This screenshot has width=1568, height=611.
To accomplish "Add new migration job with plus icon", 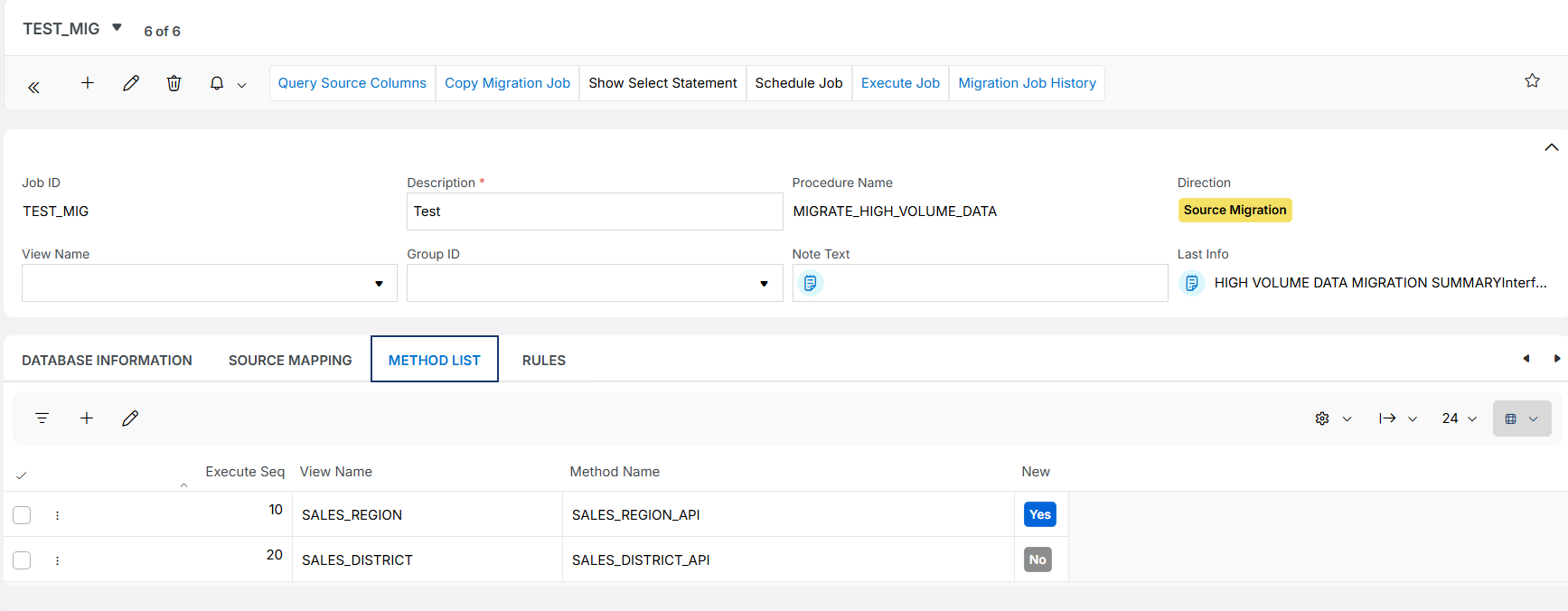I will [x=88, y=83].
